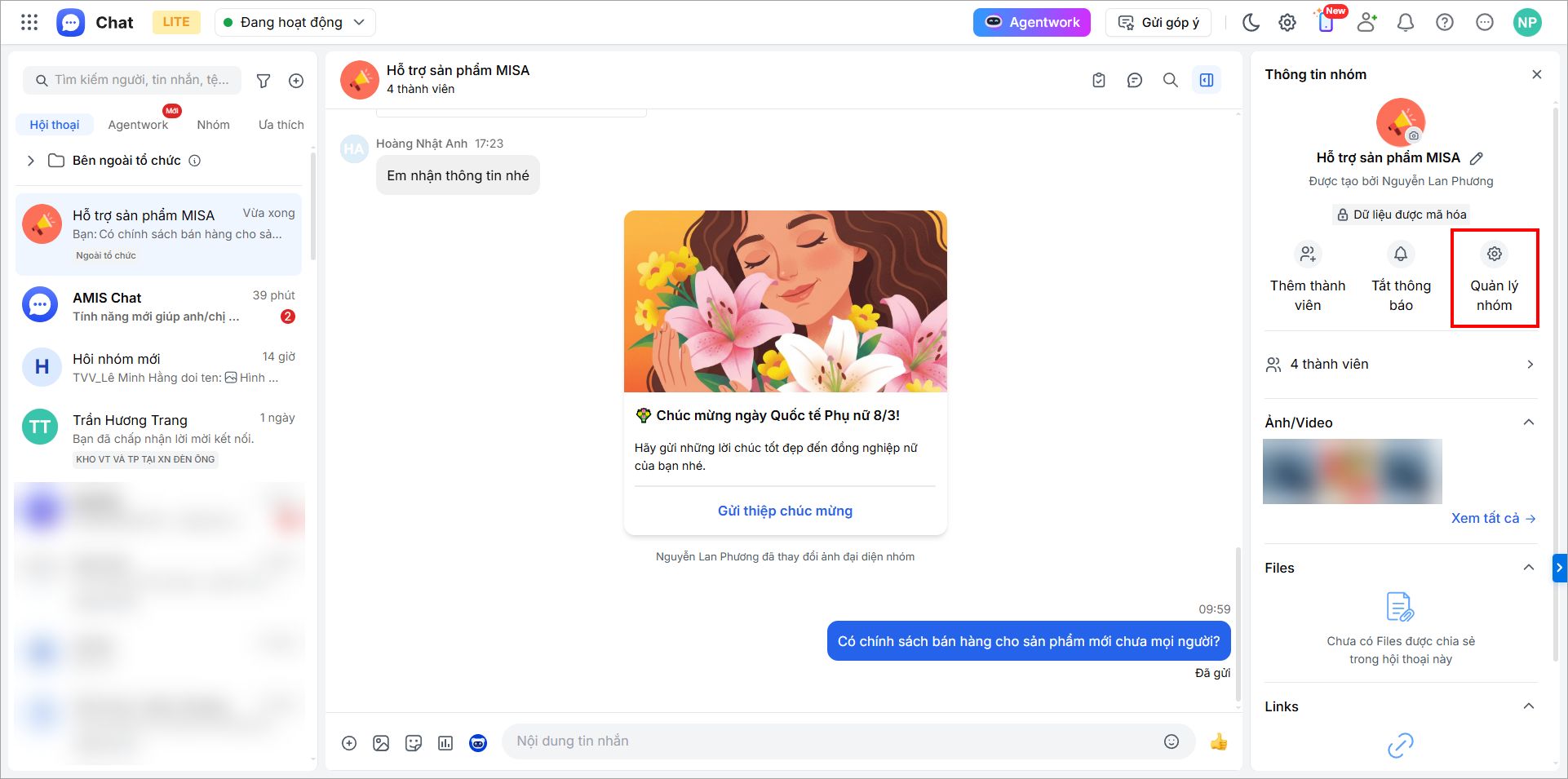
Task: Open the AMIS Chat conversation
Action: [159, 306]
